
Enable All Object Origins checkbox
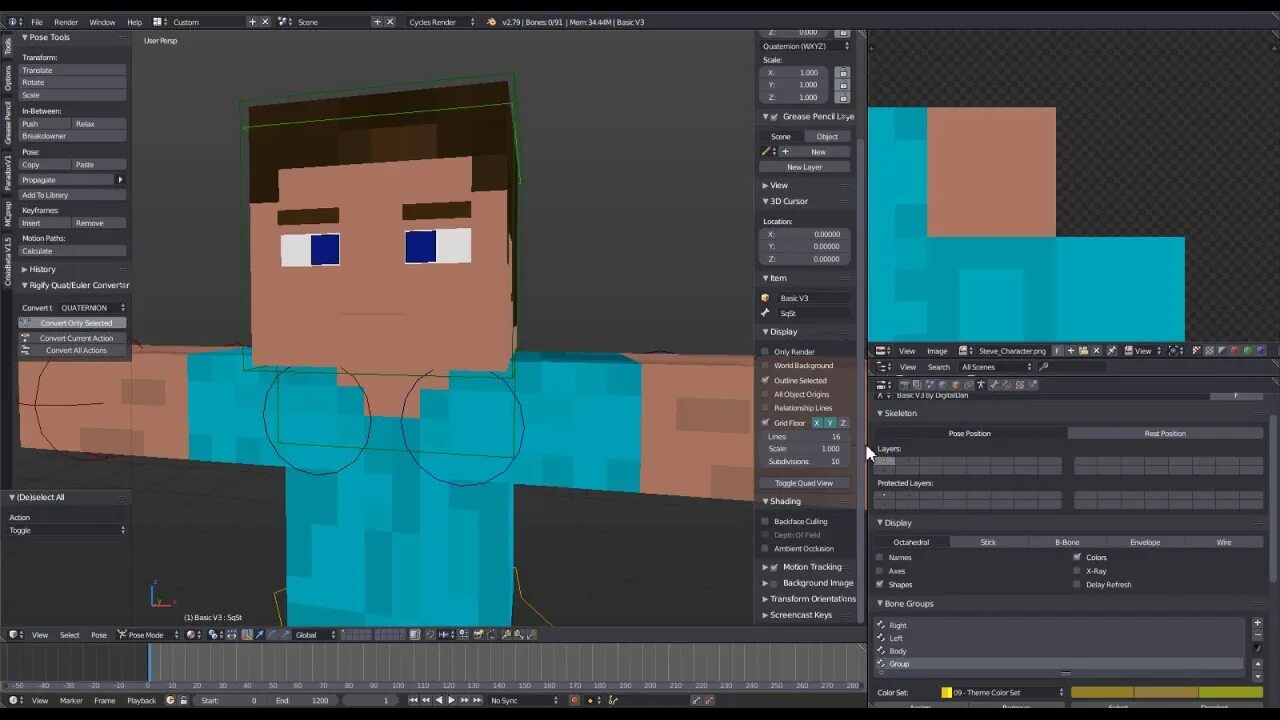(x=766, y=394)
